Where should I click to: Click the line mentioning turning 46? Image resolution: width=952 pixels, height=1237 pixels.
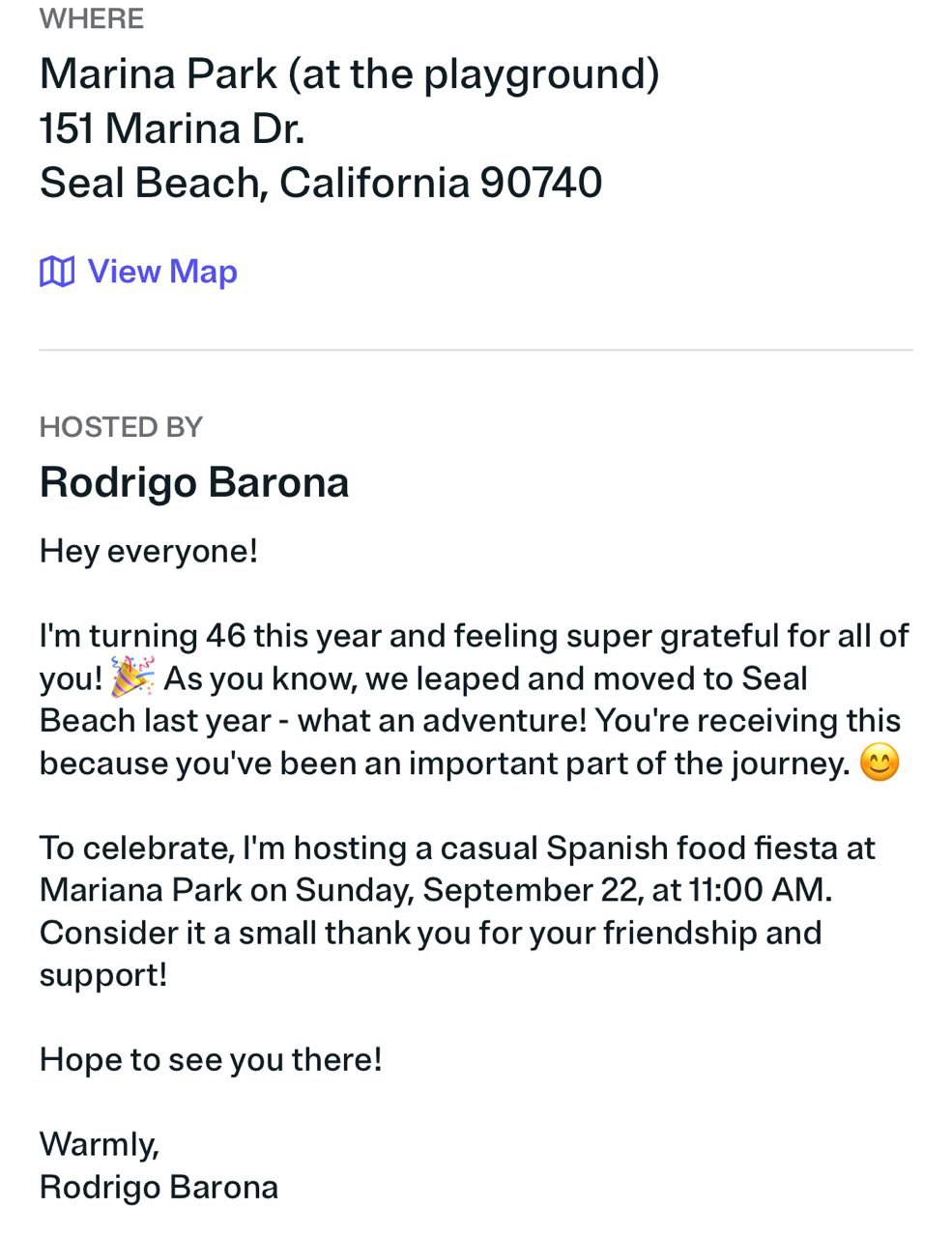point(474,636)
